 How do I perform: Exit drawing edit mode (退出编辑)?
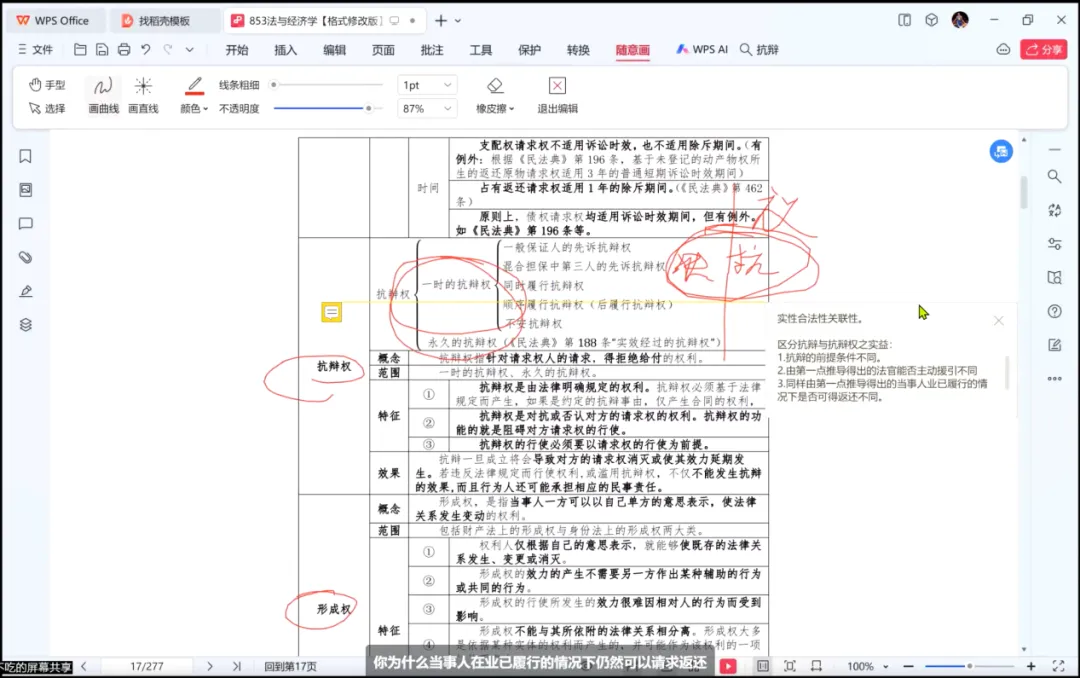point(557,95)
